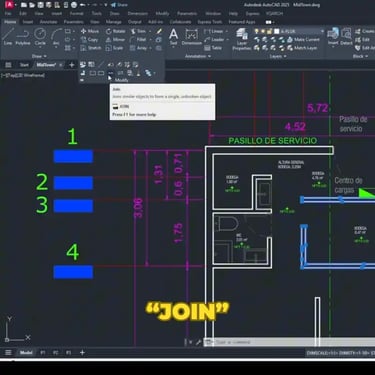Switch to the Manage ribbon tab
The height and width of the screenshot is (375, 375).
113,22
